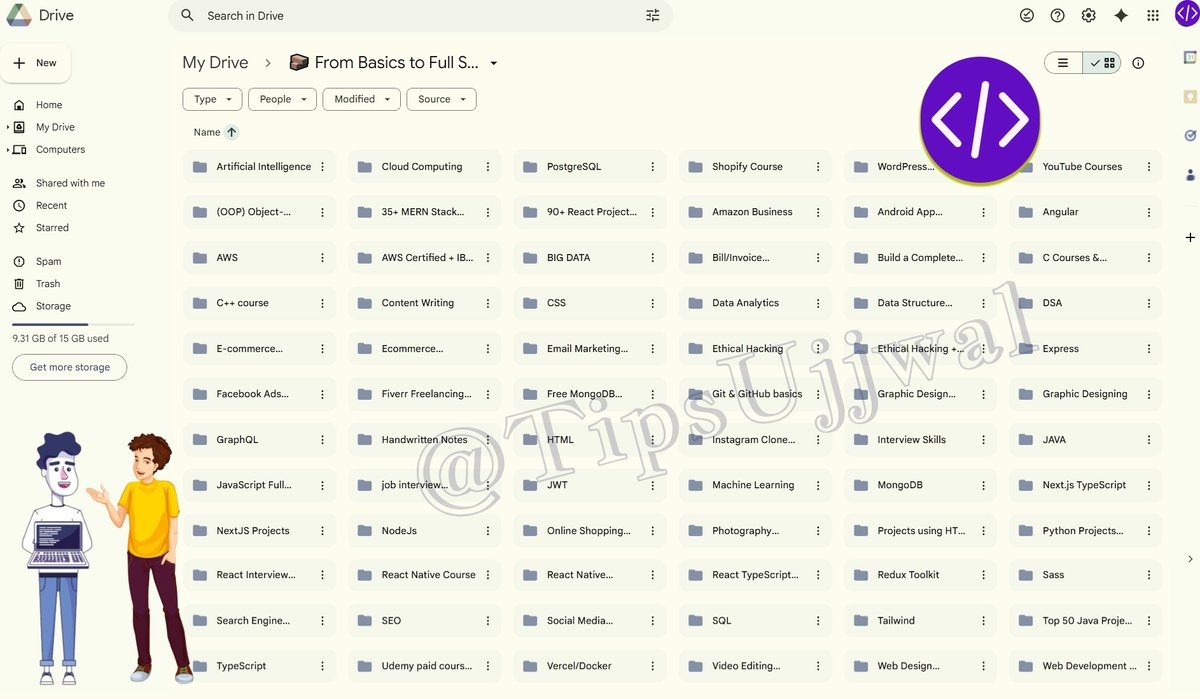The width and height of the screenshot is (1200, 699).
Task: Open more actions for Redux Toolkit folder
Action: pos(983,575)
